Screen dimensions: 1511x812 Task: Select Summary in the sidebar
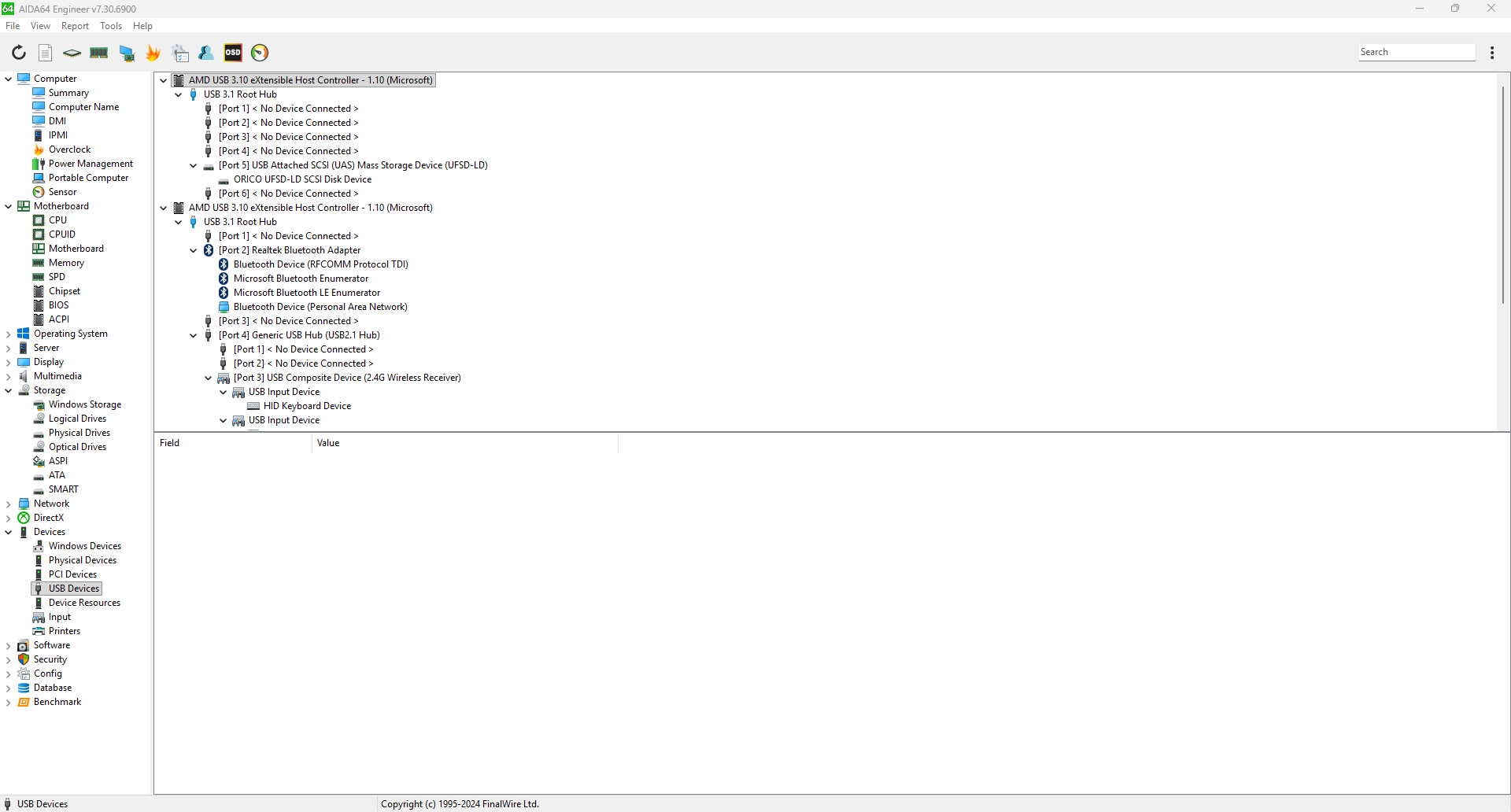coord(68,93)
